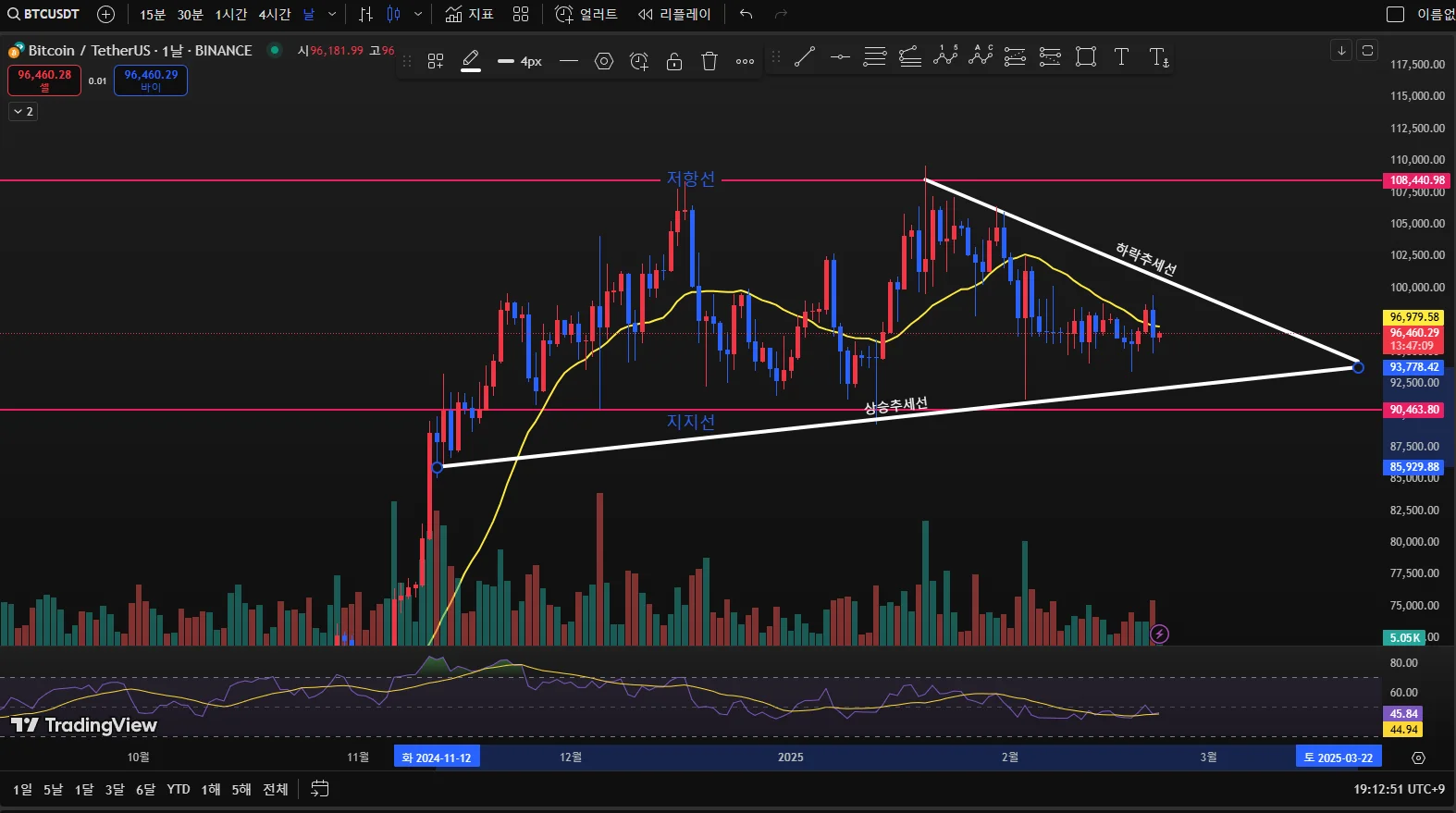
Task: Open the timezone menu showing UTC+9
Action: [1399, 789]
